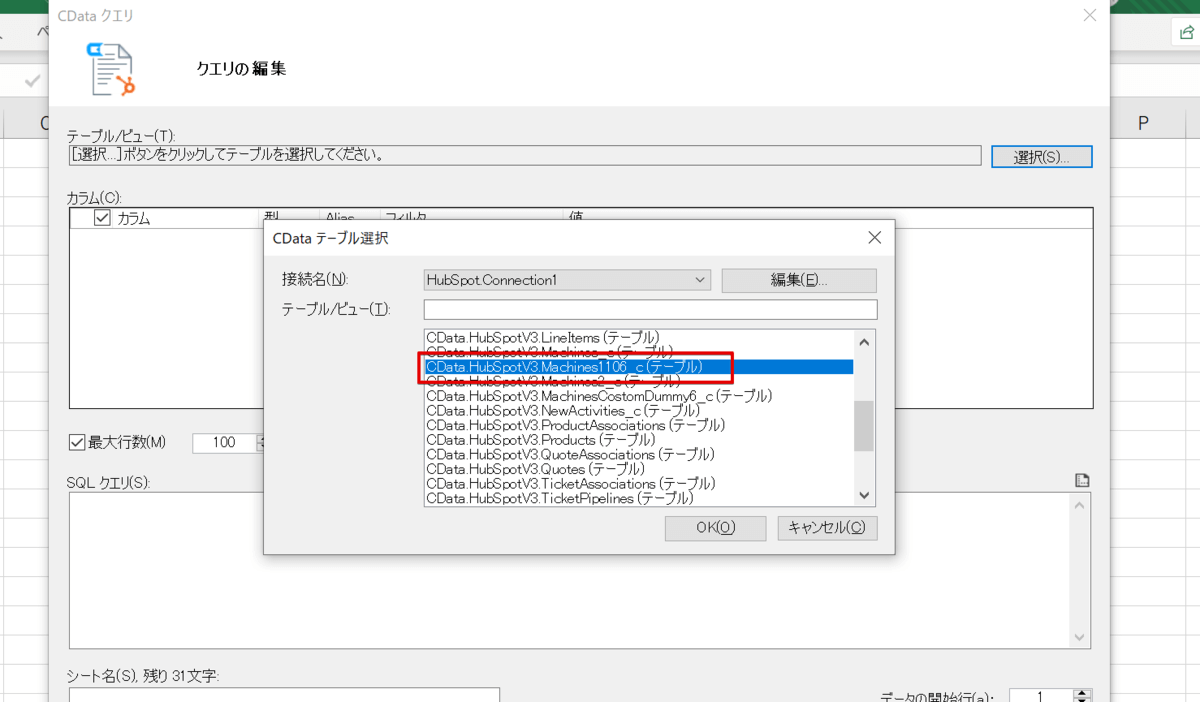This screenshot has height=702, width=1200.
Task: Toggle the 最大行数(M) checkbox
Action: tap(77, 442)
